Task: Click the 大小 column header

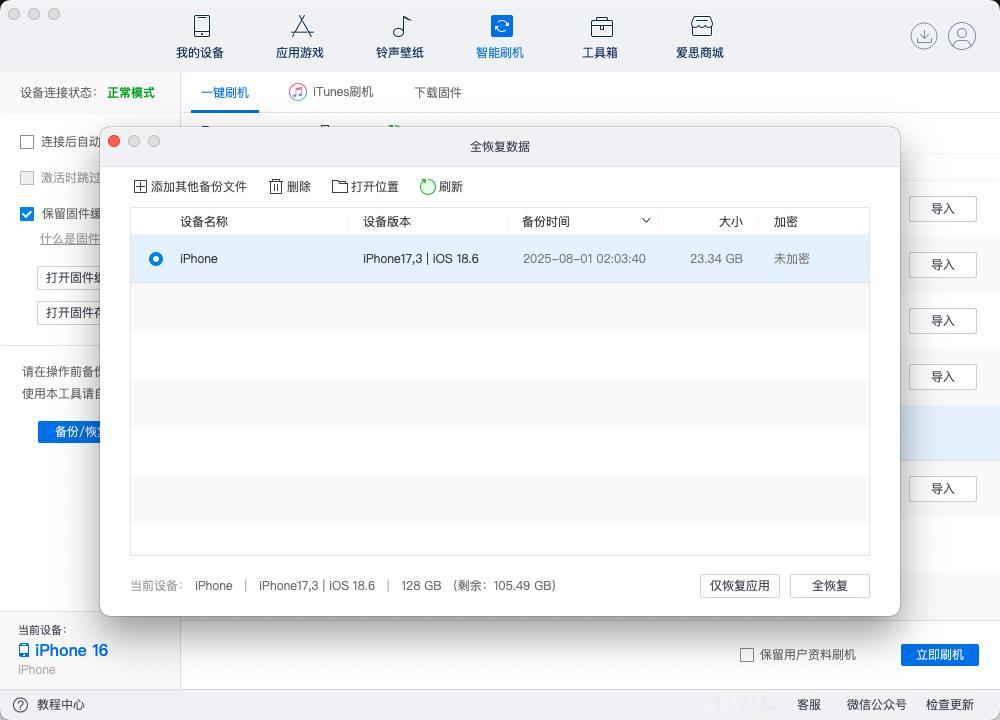Action: 731,221
